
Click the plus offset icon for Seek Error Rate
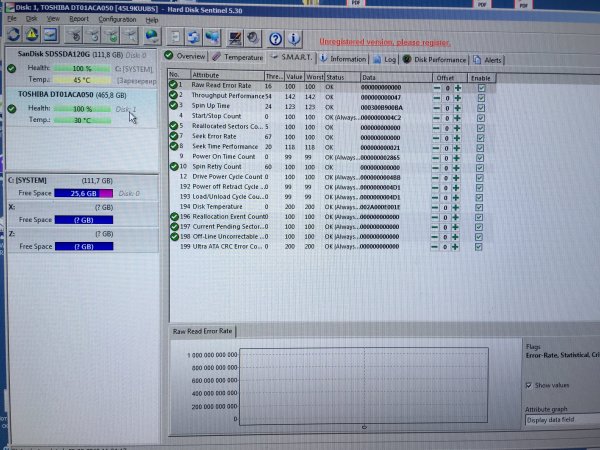coord(457,136)
